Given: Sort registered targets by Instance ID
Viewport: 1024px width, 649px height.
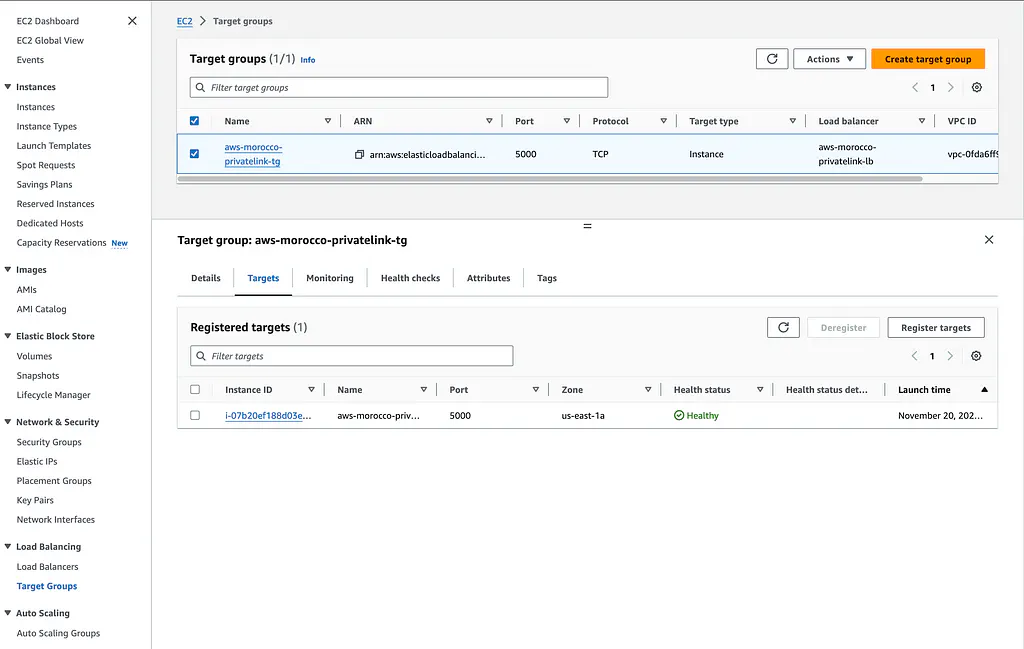Looking at the screenshot, I should pos(312,390).
